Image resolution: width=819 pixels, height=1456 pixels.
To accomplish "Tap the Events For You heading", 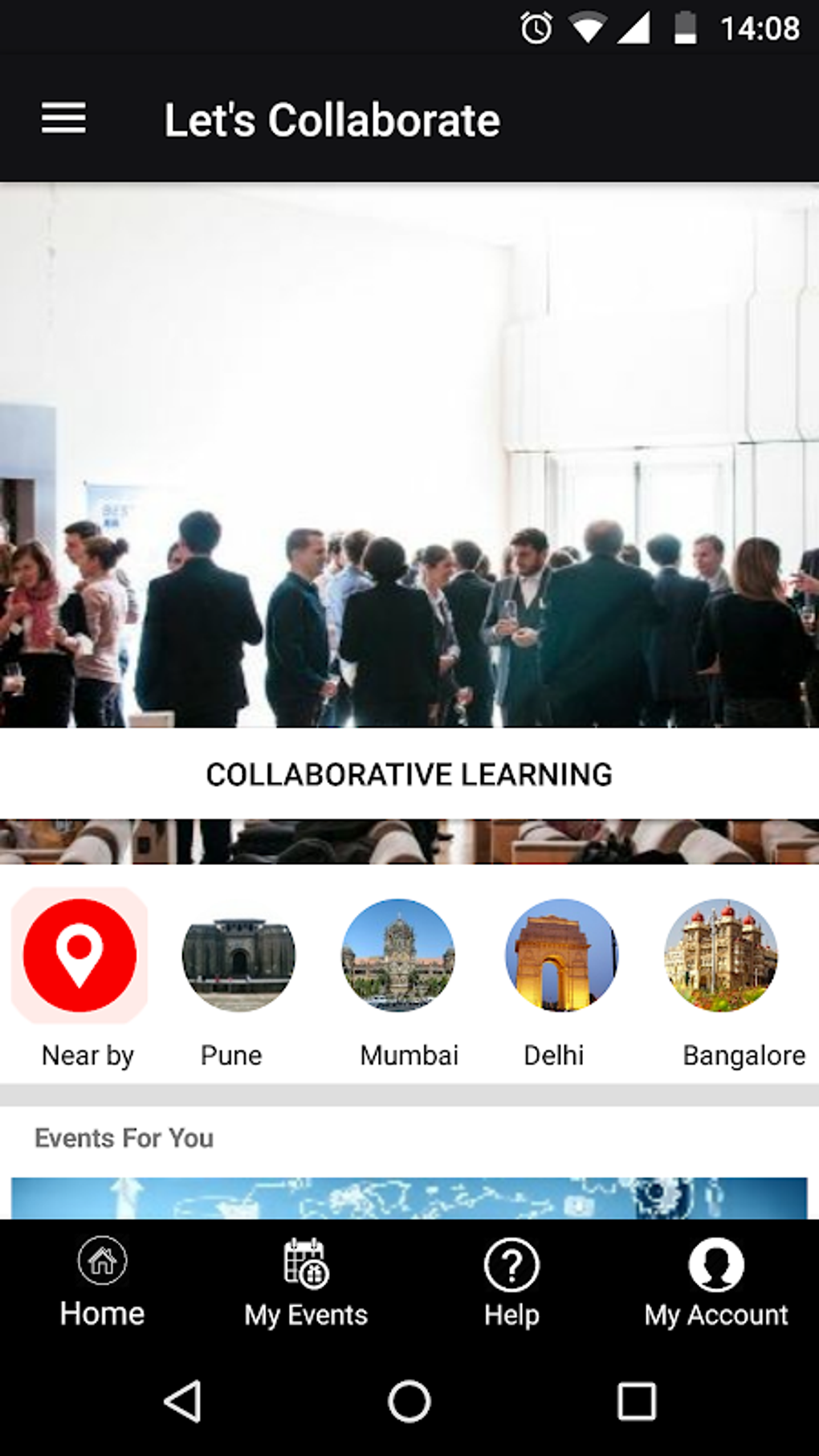I will (124, 1138).
